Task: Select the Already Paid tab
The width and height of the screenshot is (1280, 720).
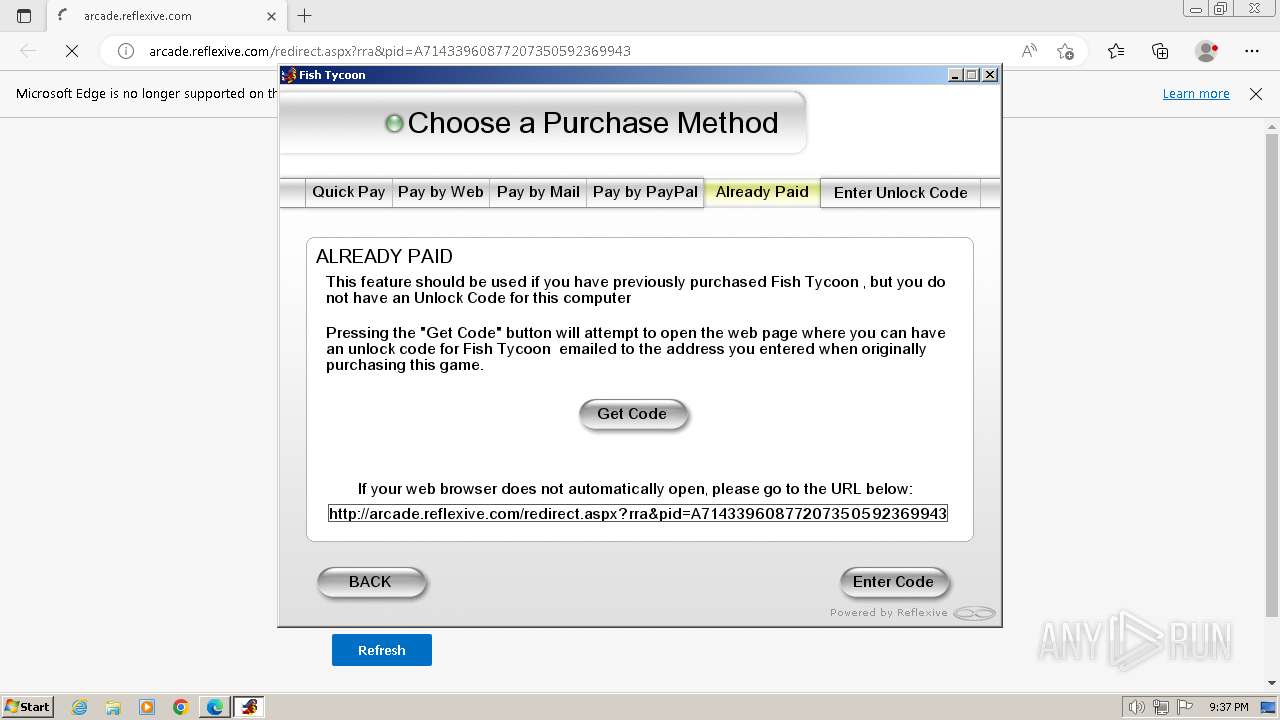Action: 762,192
